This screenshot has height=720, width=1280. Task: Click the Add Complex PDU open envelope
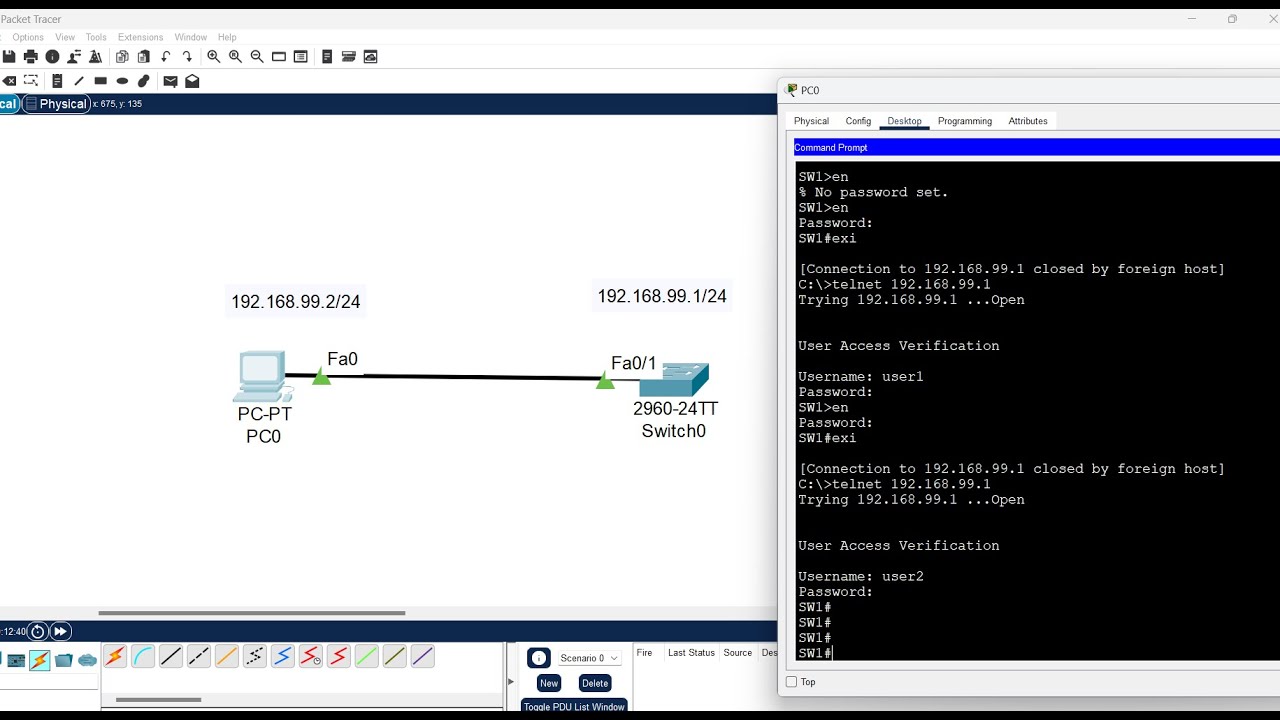tap(192, 81)
